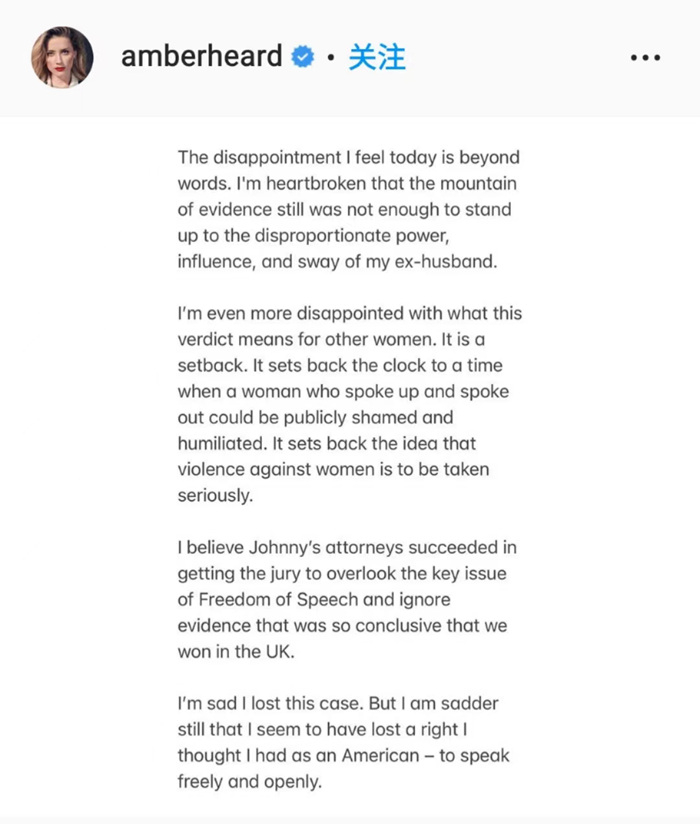Image resolution: width=700 pixels, height=824 pixels.
Task: Open the amberheard profile picture
Action: pyautogui.click(x=62, y=57)
